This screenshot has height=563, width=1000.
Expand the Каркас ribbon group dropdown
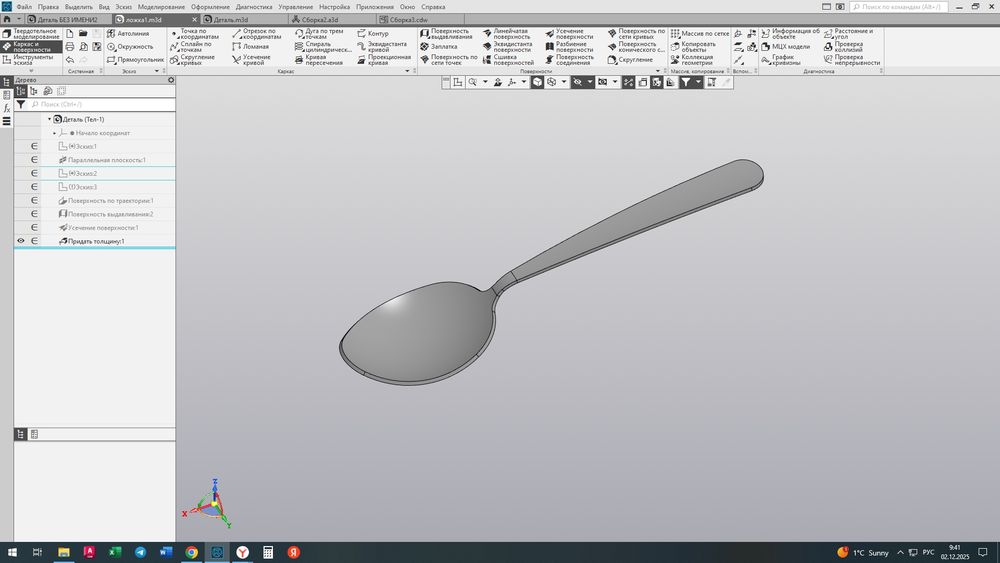[407, 71]
